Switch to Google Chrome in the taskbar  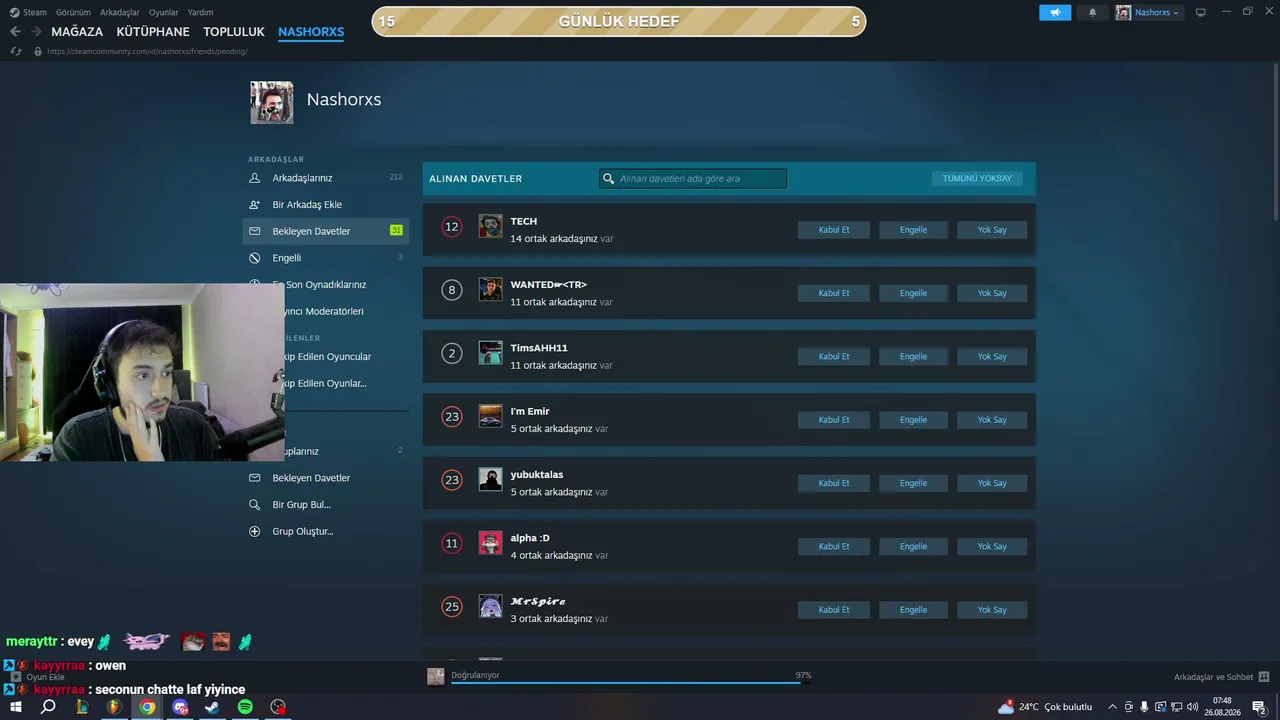click(x=147, y=707)
